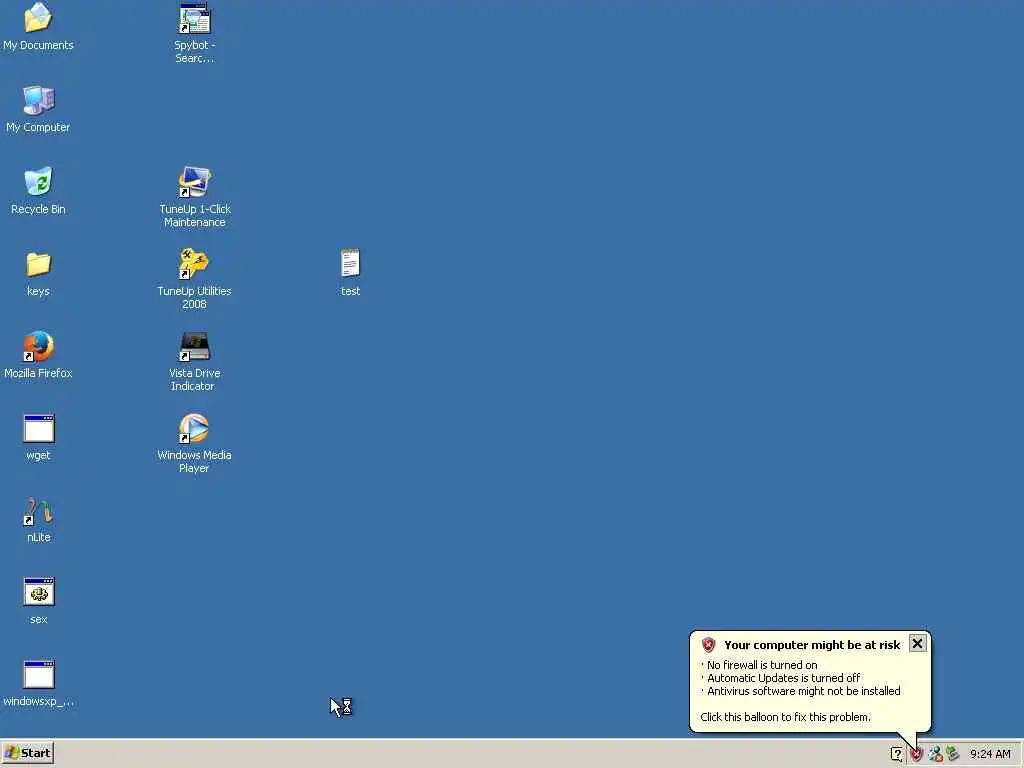Click "Automatic Updates is turned off" text
Screen dimensions: 1024x768
(x=784, y=679)
